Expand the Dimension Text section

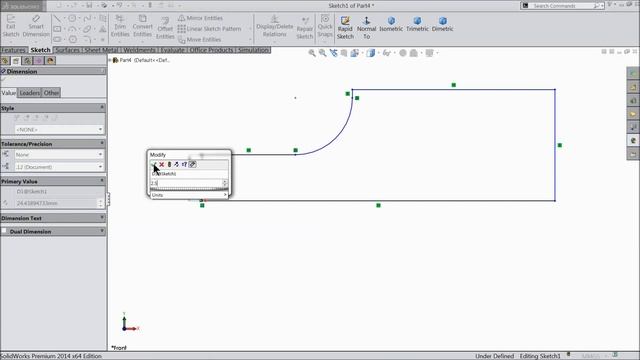(x=102, y=218)
